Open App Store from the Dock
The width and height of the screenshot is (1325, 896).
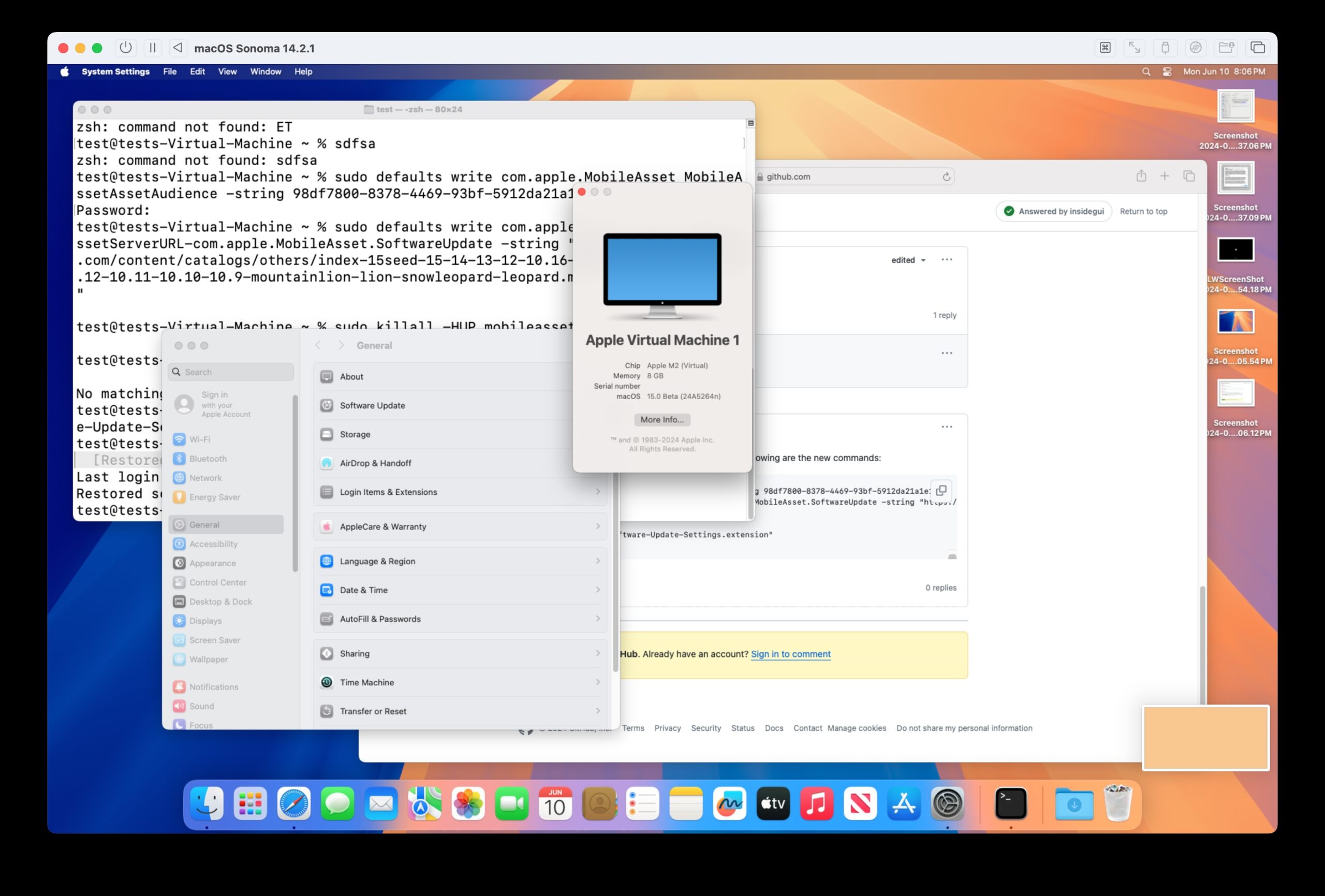click(904, 804)
